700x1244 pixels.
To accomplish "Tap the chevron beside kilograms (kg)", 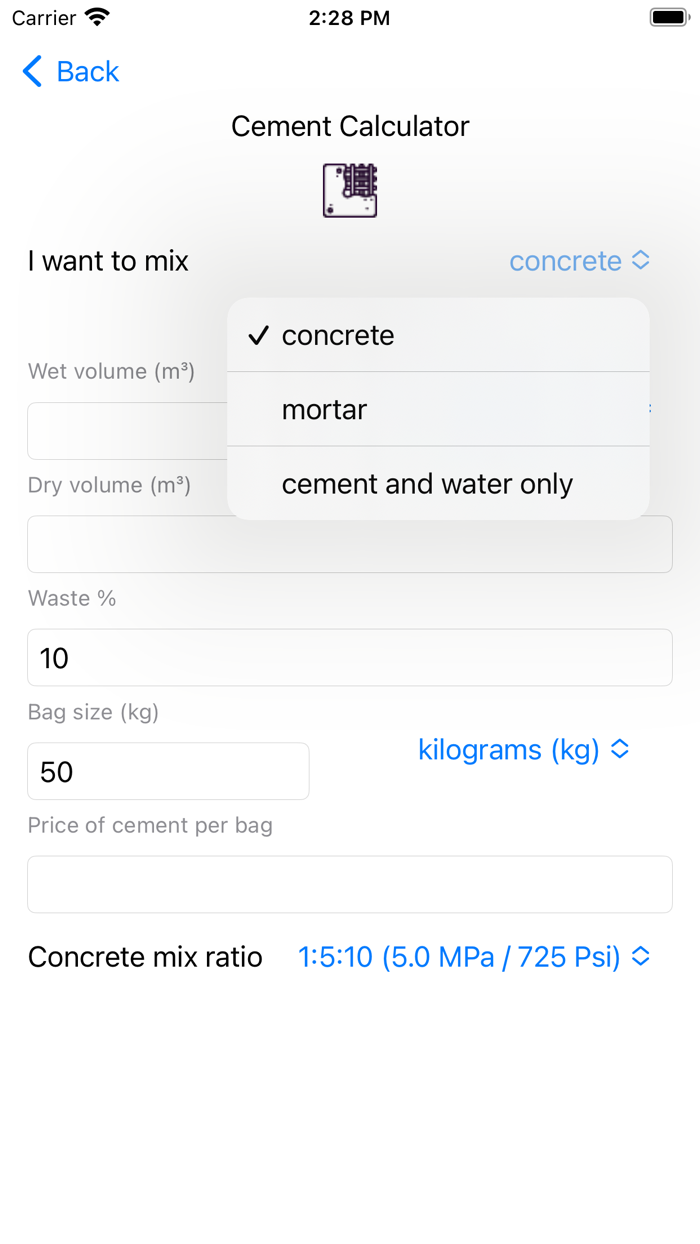I will tap(621, 749).
